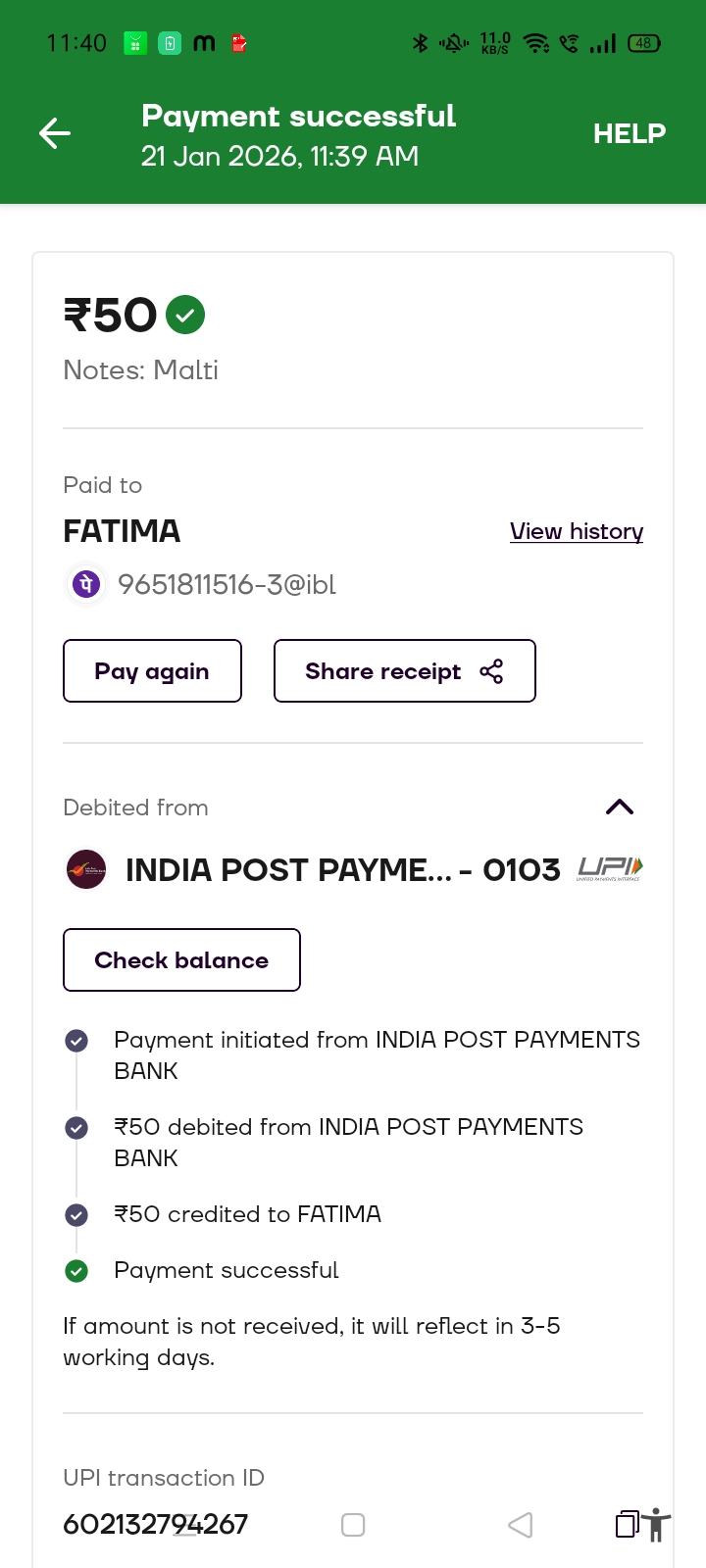Select the FATIMA payee name
This screenshot has height=1568, width=706.
pos(122,531)
